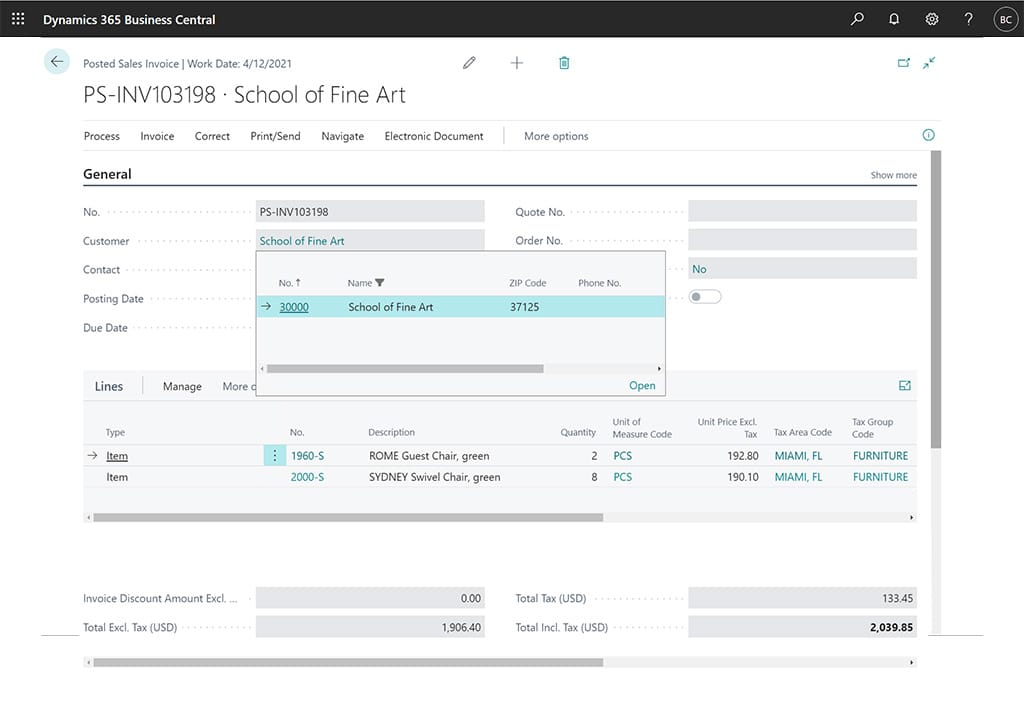Click More options in action bar

pyautogui.click(x=556, y=136)
